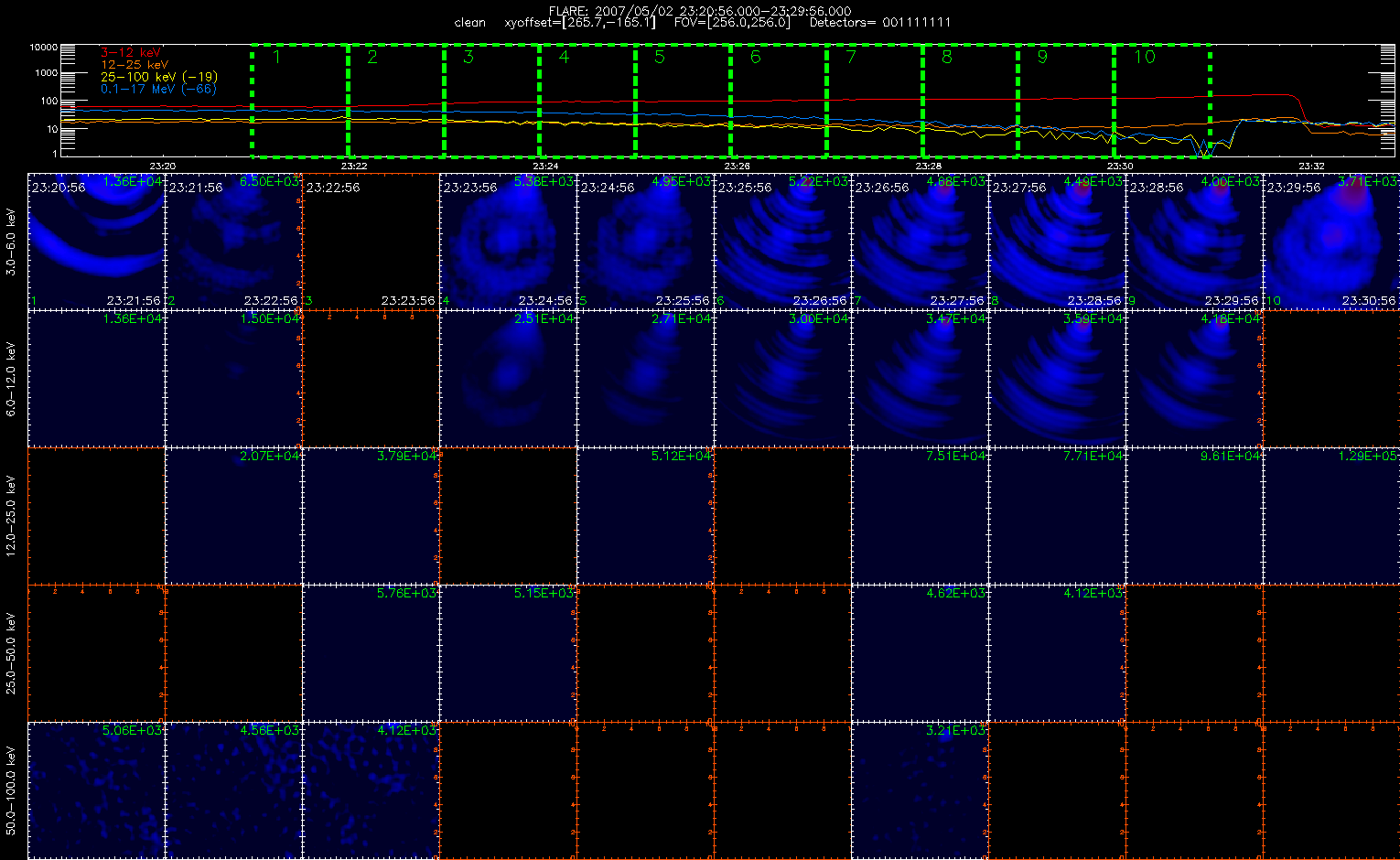This screenshot has width=1400, height=860.
Task: Open the 12-25 keV image labeled 9.61E+04
Action: 1195,515
